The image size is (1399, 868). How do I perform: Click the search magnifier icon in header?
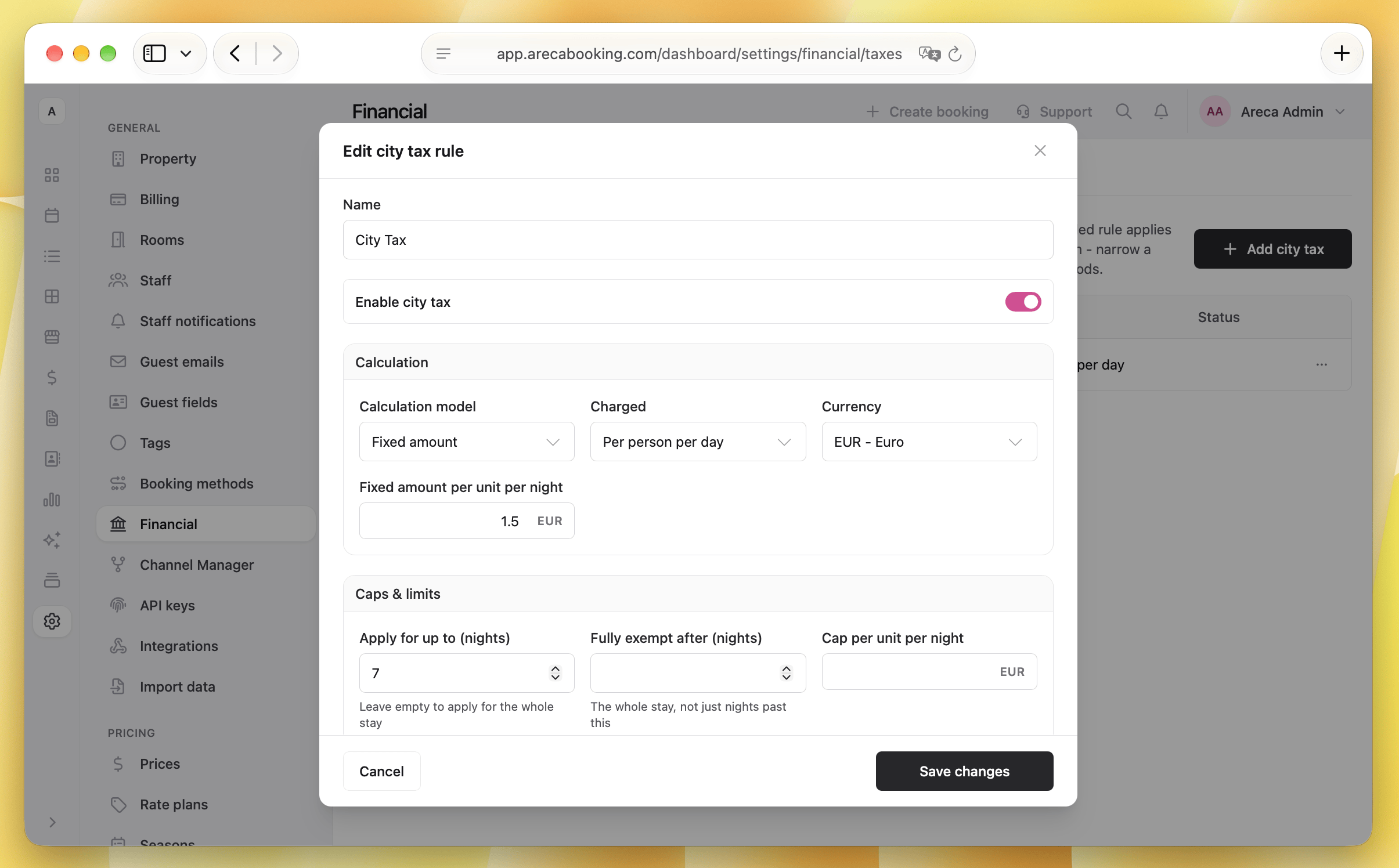[x=1124, y=111]
